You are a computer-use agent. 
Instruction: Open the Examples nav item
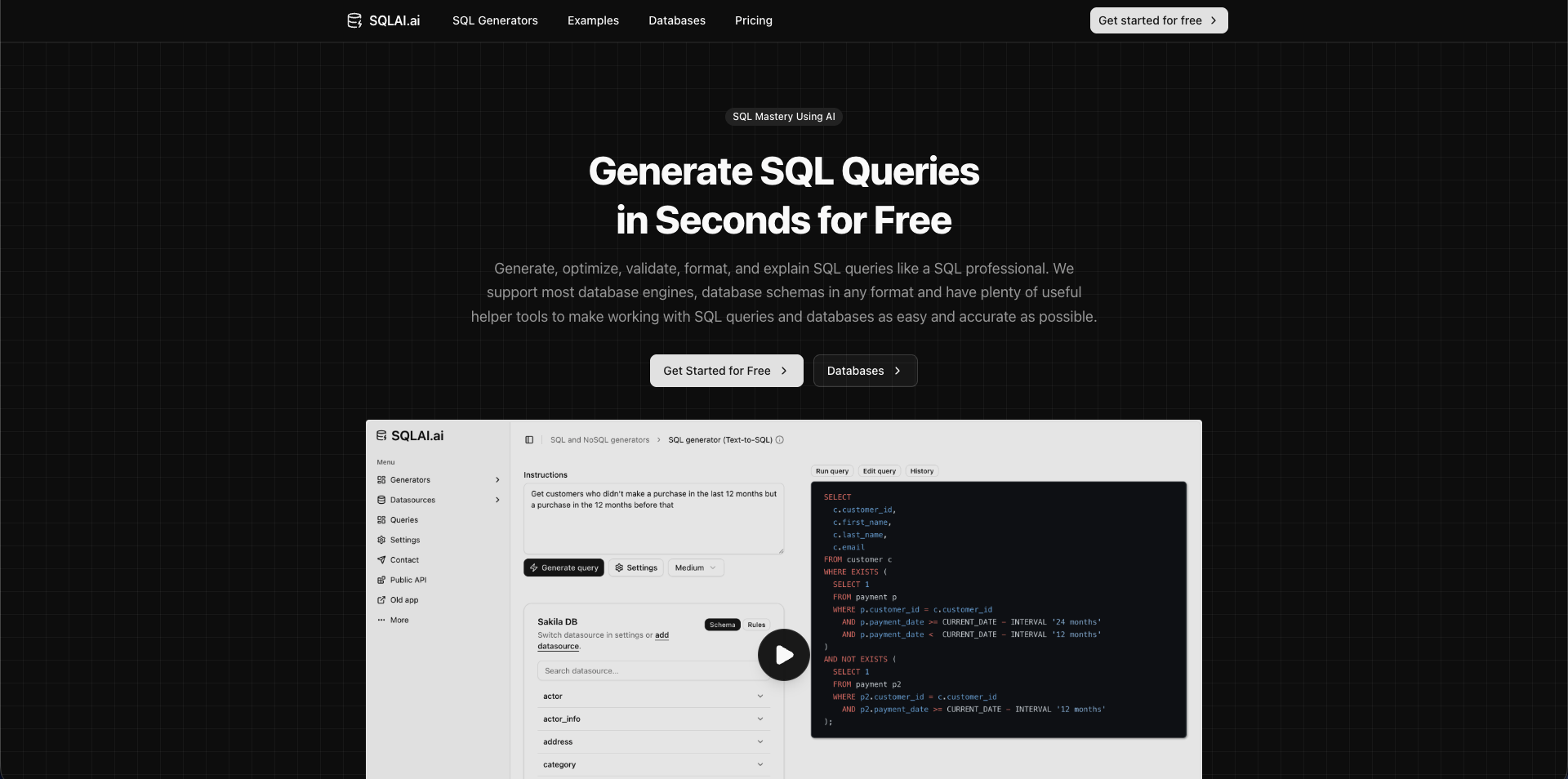click(x=593, y=20)
